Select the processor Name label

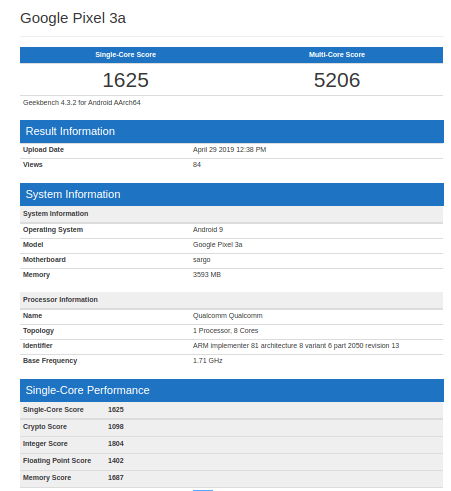tap(32, 316)
